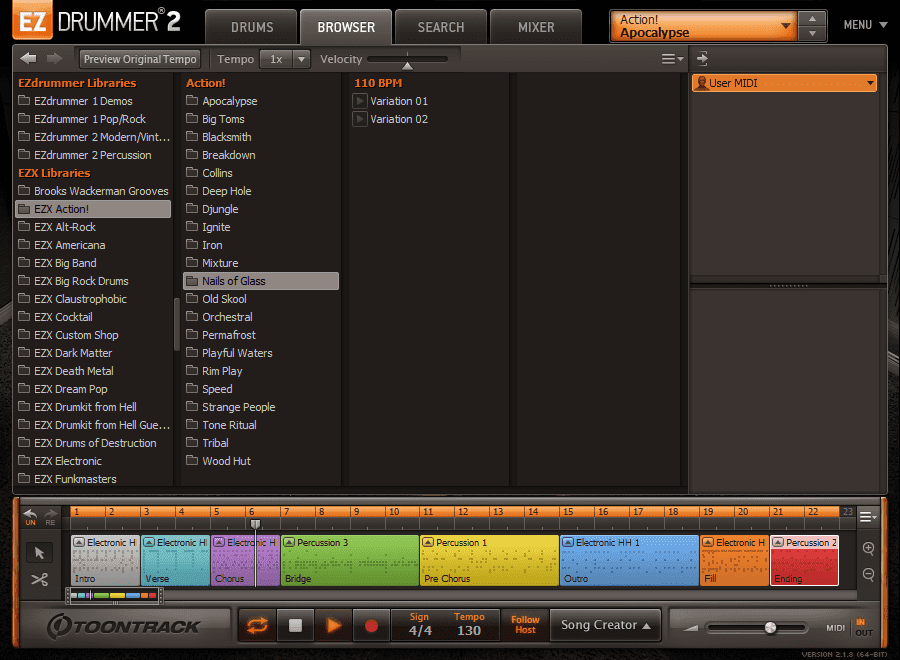Screen dimensions: 900x660
Task: Click the song overview minimap strip
Action: point(114,596)
